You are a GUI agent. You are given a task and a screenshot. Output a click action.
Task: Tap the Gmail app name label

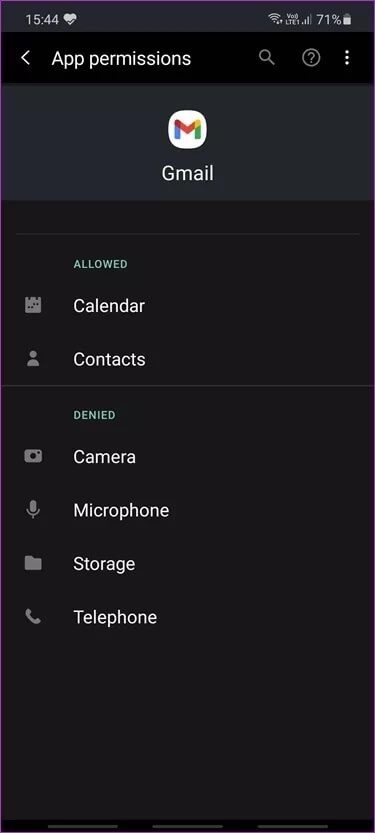(188, 173)
